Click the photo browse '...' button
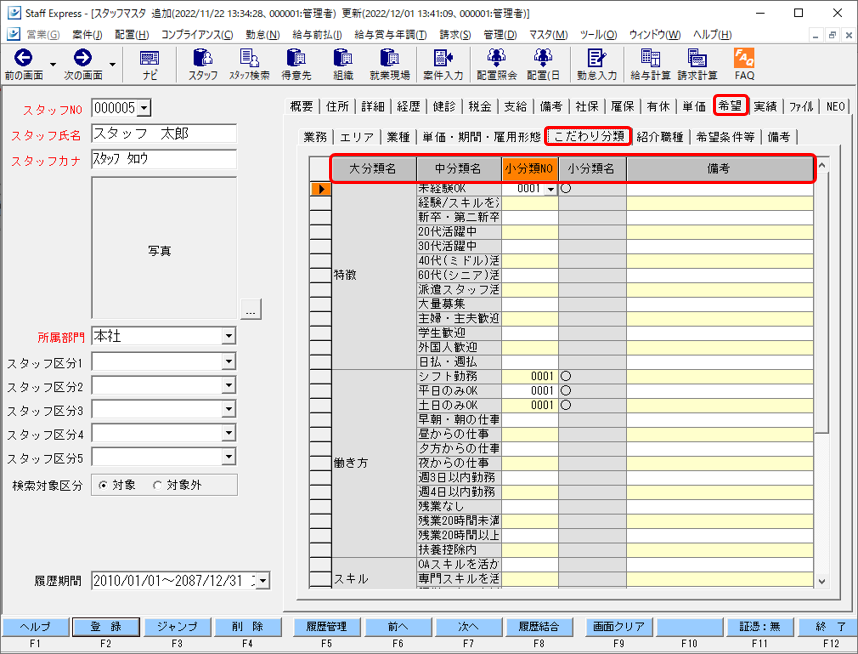 click(251, 309)
